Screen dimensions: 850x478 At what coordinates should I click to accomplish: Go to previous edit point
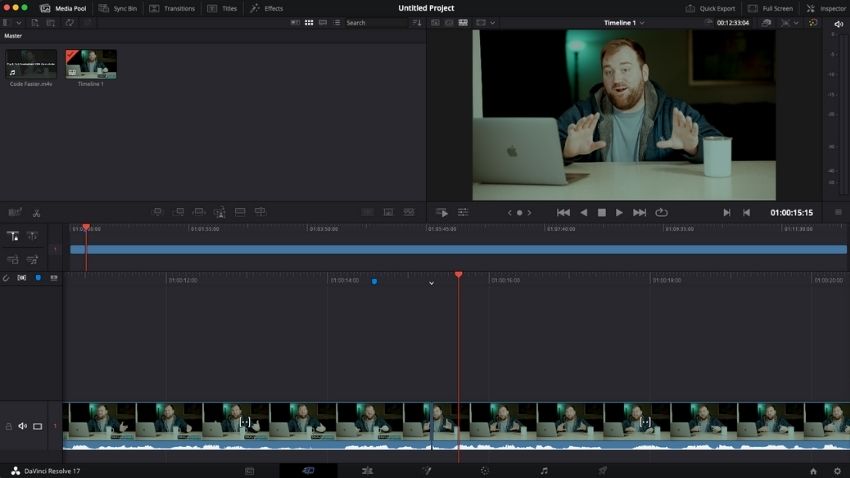coord(563,213)
